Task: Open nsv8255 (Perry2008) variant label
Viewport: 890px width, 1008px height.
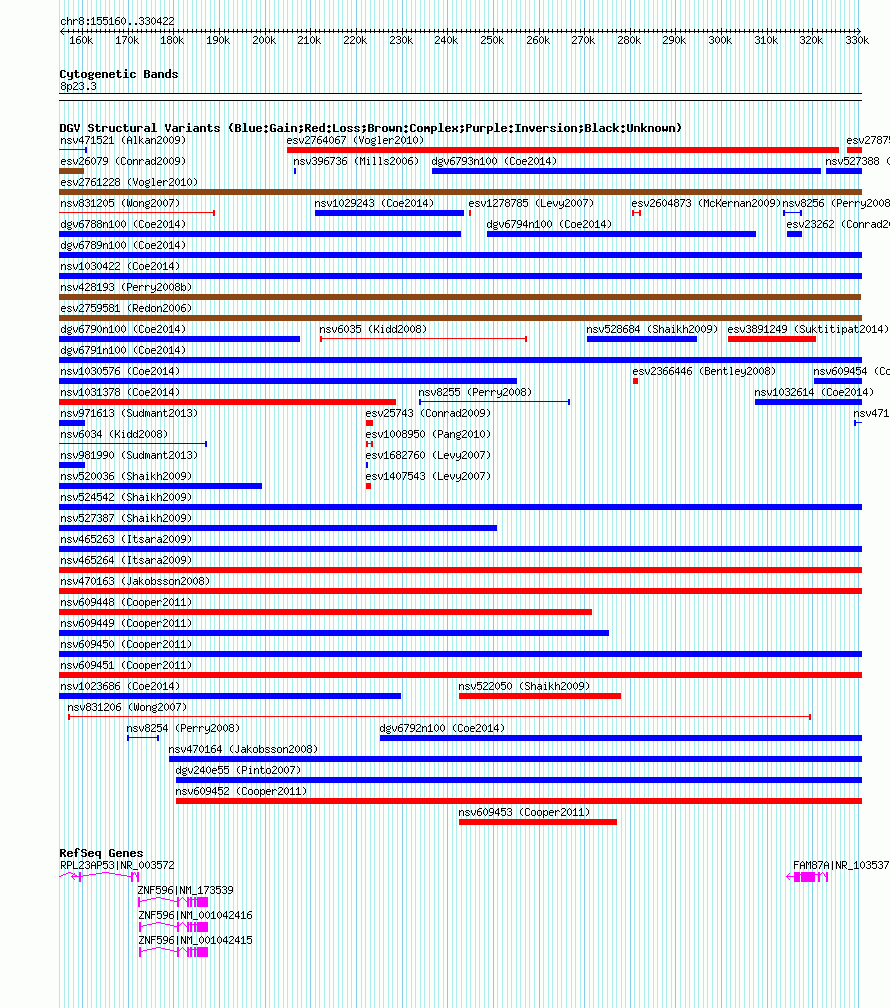Action: click(x=475, y=392)
